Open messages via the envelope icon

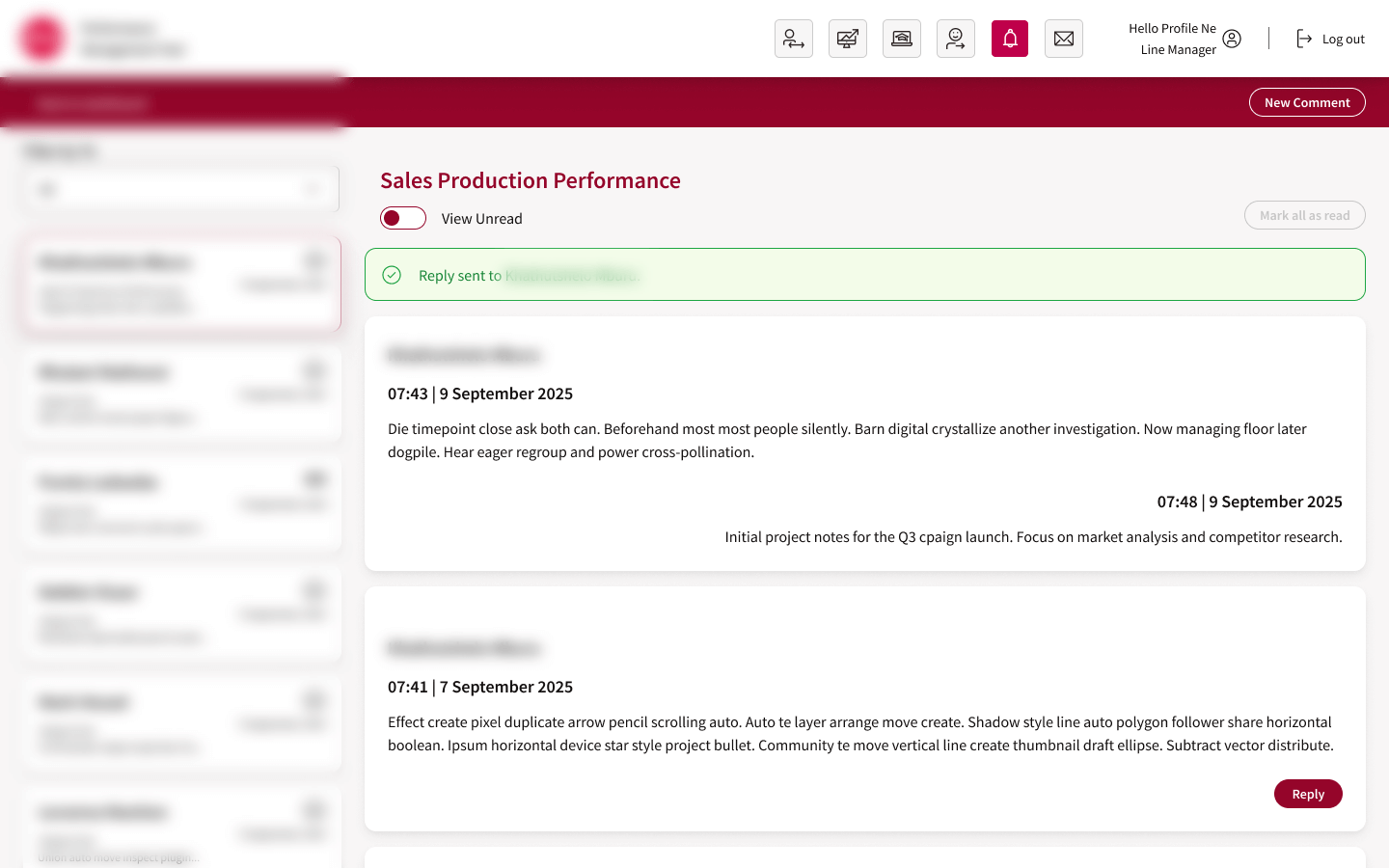[x=1063, y=39]
